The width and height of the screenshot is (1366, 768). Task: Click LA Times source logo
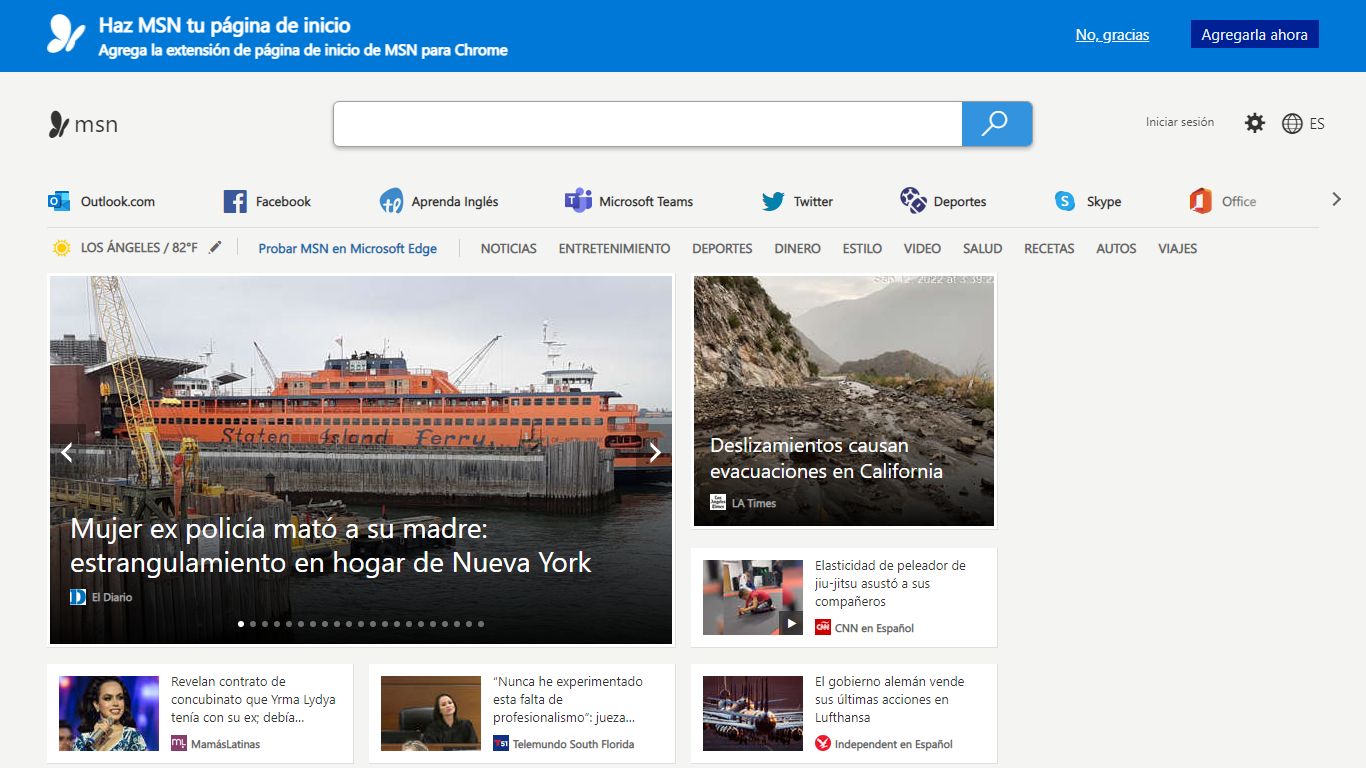point(718,503)
